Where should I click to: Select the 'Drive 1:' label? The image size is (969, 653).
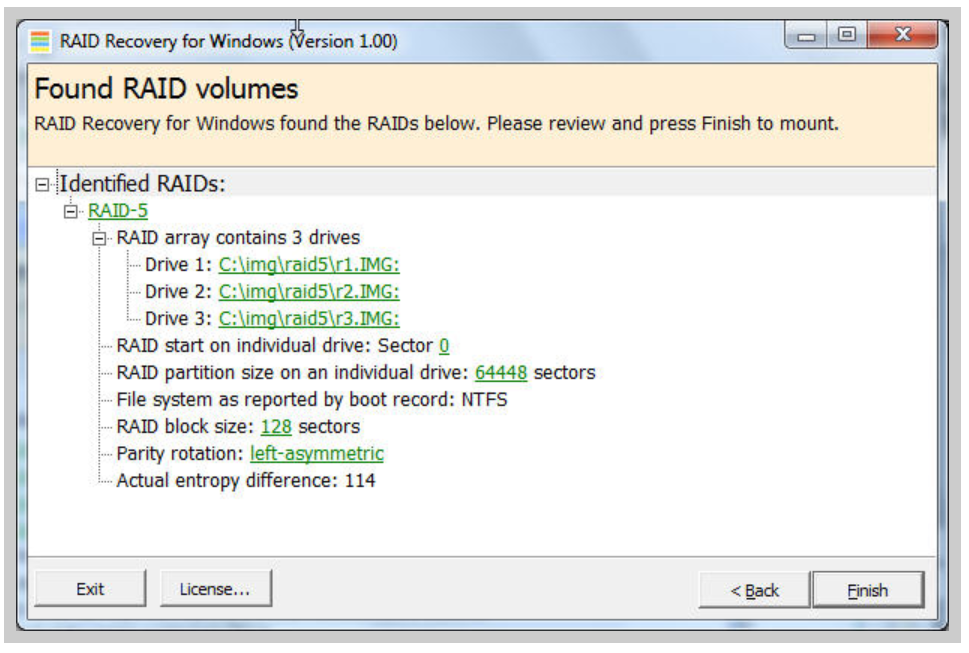pyautogui.click(x=179, y=264)
